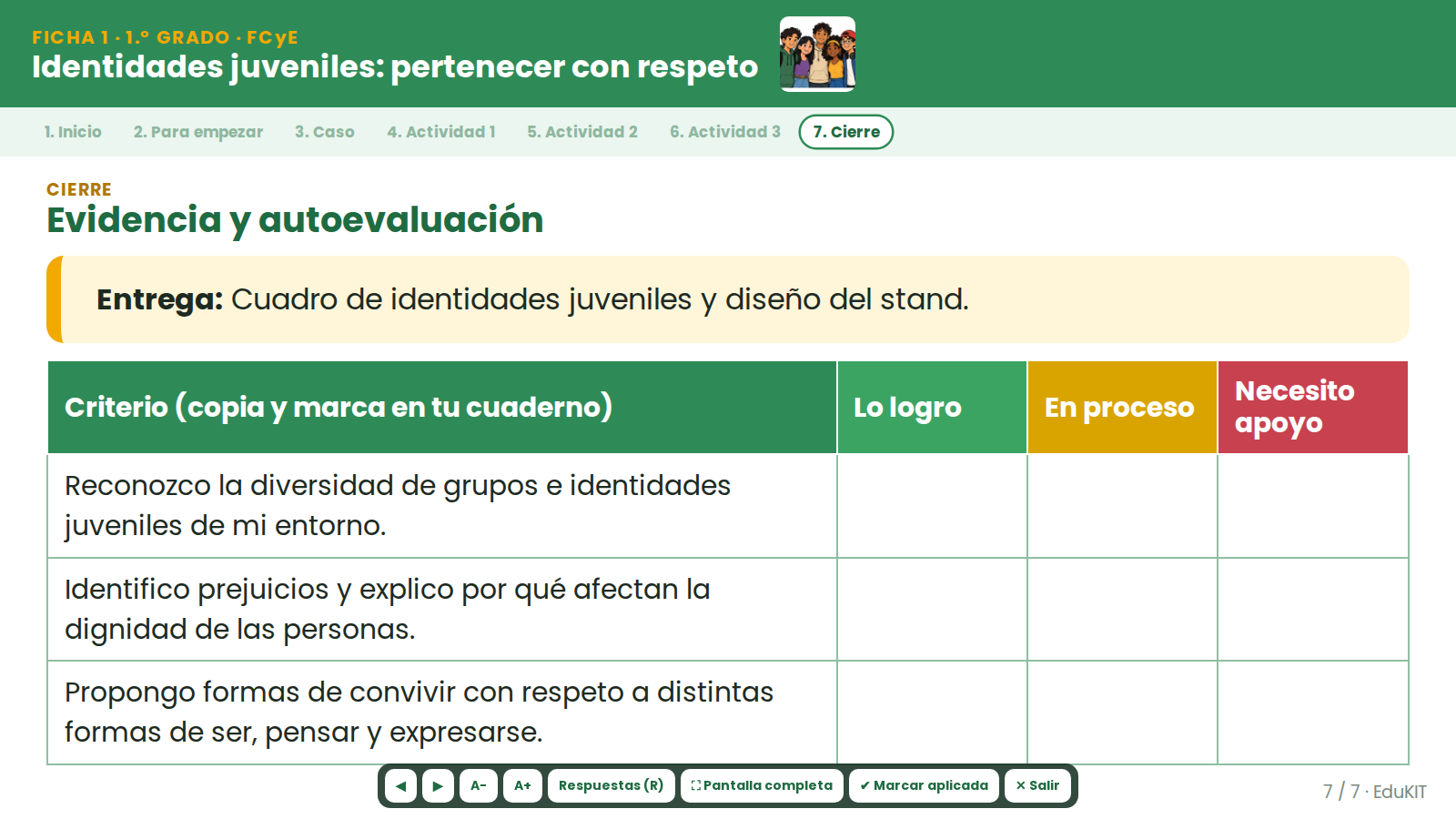The image size is (1456, 819).
Task: Select the 'Propongo formas de convivir' criterion text
Action: pyautogui.click(x=419, y=712)
